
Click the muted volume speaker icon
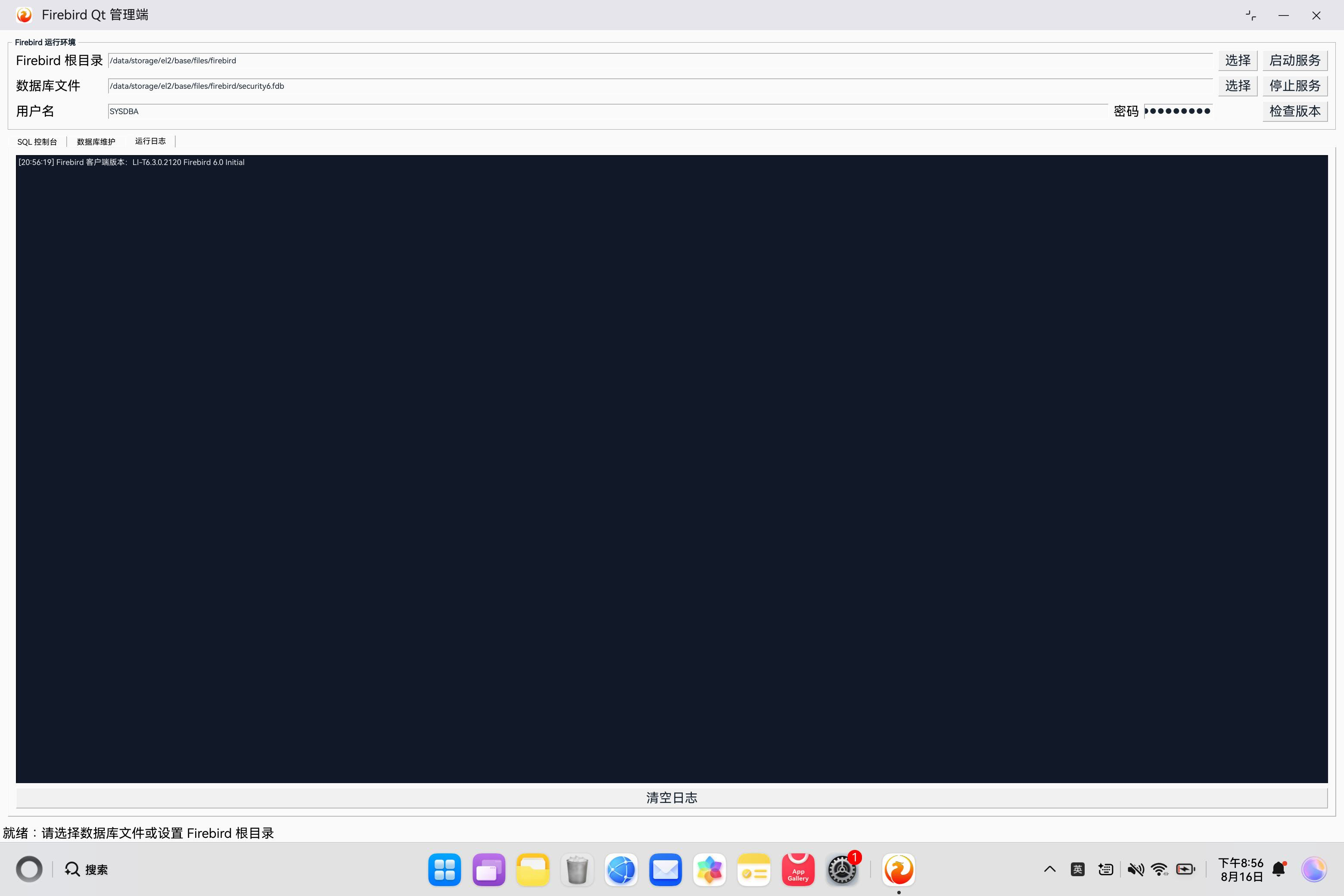(x=1136, y=870)
